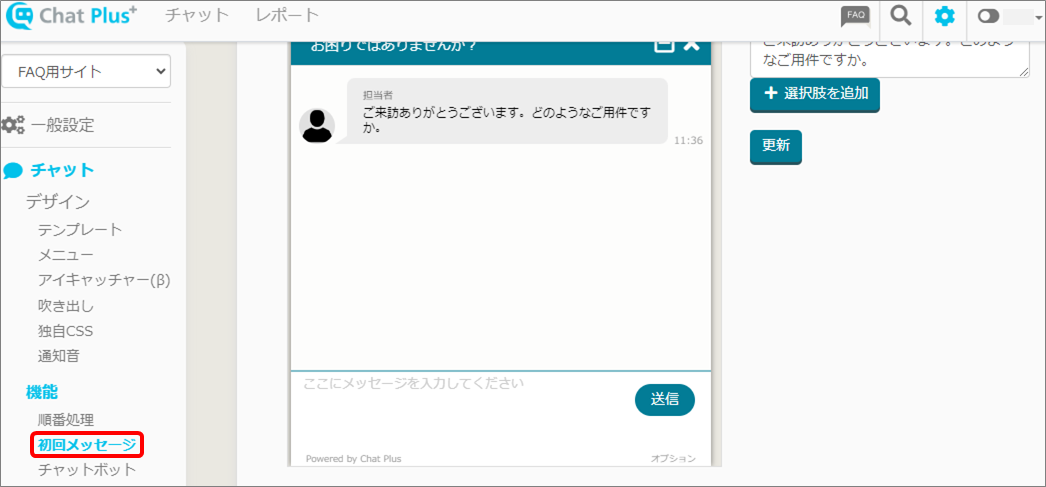Toggle the online status switch
This screenshot has height=487, width=1046.
(989, 17)
